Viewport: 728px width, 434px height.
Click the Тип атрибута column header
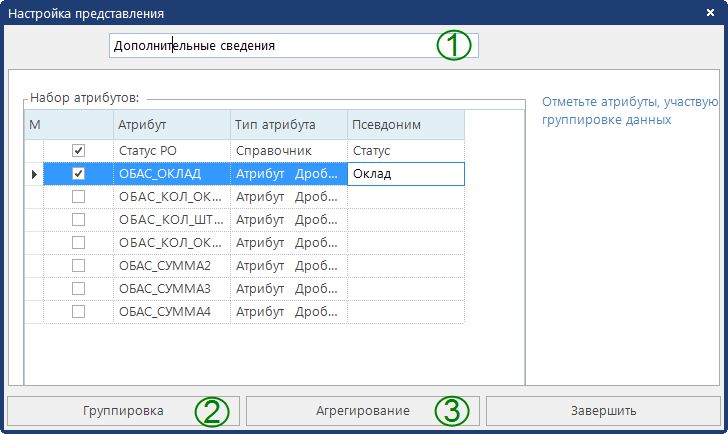pos(288,125)
